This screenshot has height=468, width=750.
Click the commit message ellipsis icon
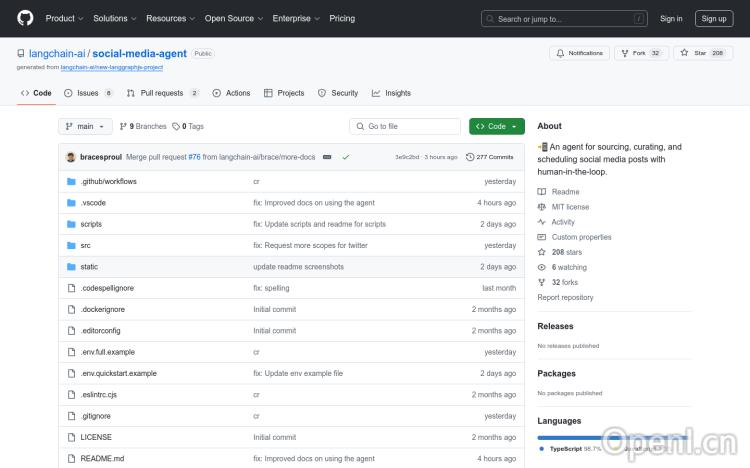pos(327,157)
